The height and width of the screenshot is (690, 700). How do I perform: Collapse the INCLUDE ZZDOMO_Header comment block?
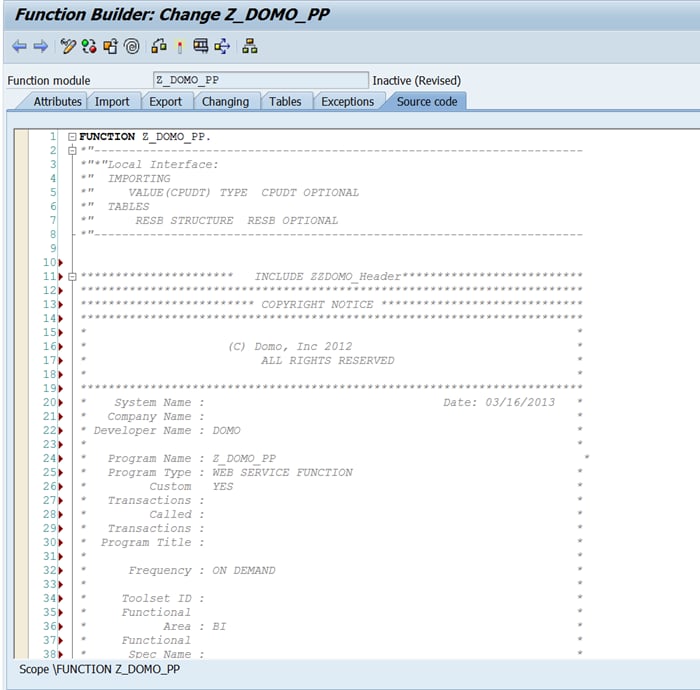click(x=72, y=277)
